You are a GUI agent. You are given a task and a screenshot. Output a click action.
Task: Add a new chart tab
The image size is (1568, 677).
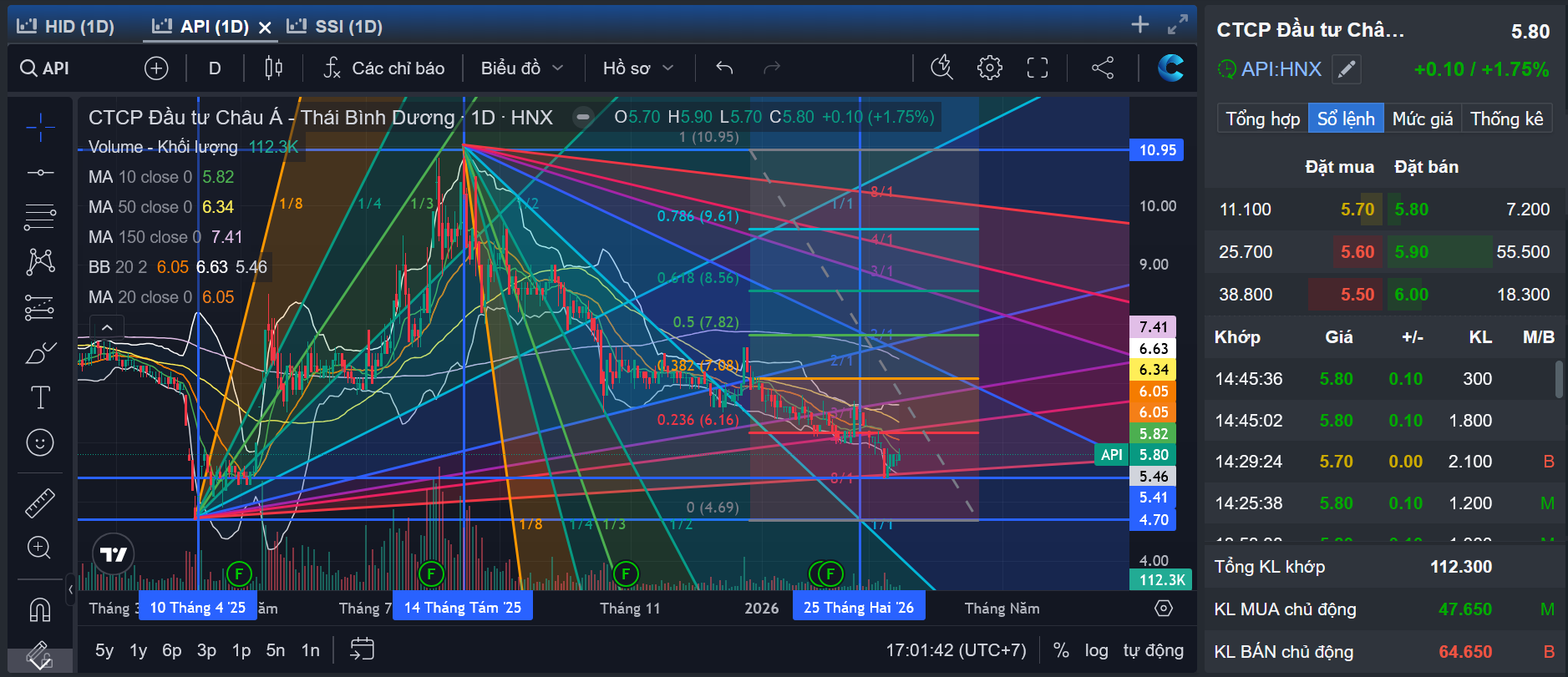click(1140, 25)
